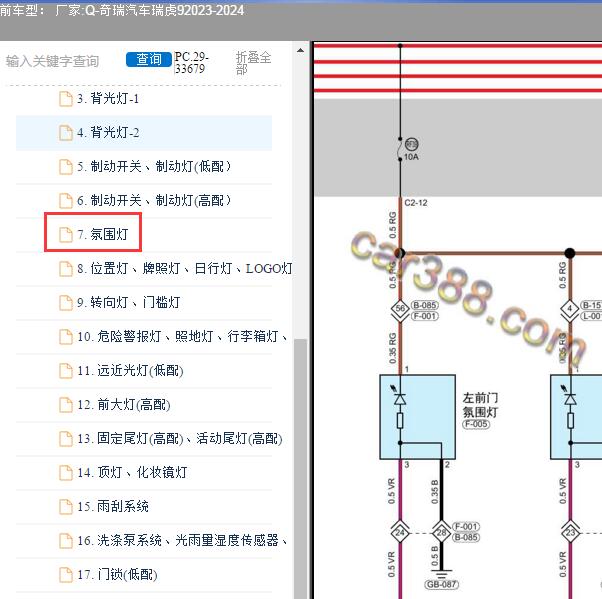Open 13. 固定尾灯(高配) entry

[180, 438]
